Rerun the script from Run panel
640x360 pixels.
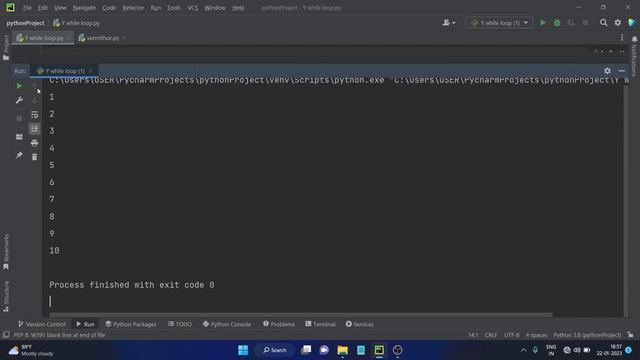point(19,86)
